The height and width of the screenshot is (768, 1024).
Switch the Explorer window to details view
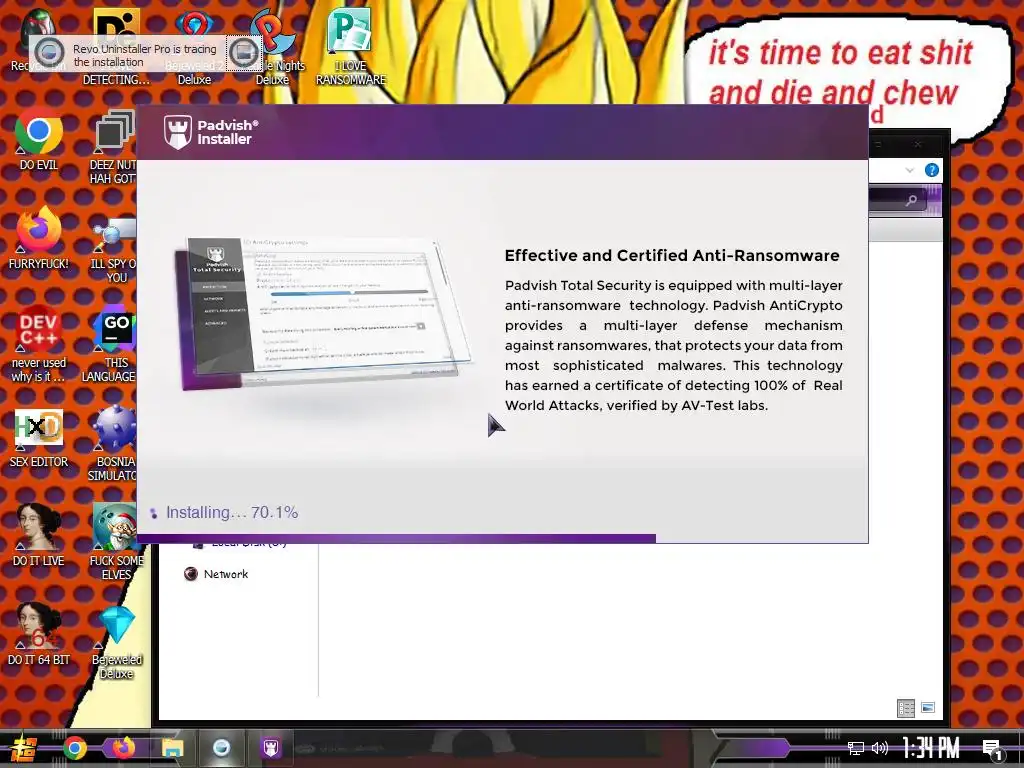(906, 708)
